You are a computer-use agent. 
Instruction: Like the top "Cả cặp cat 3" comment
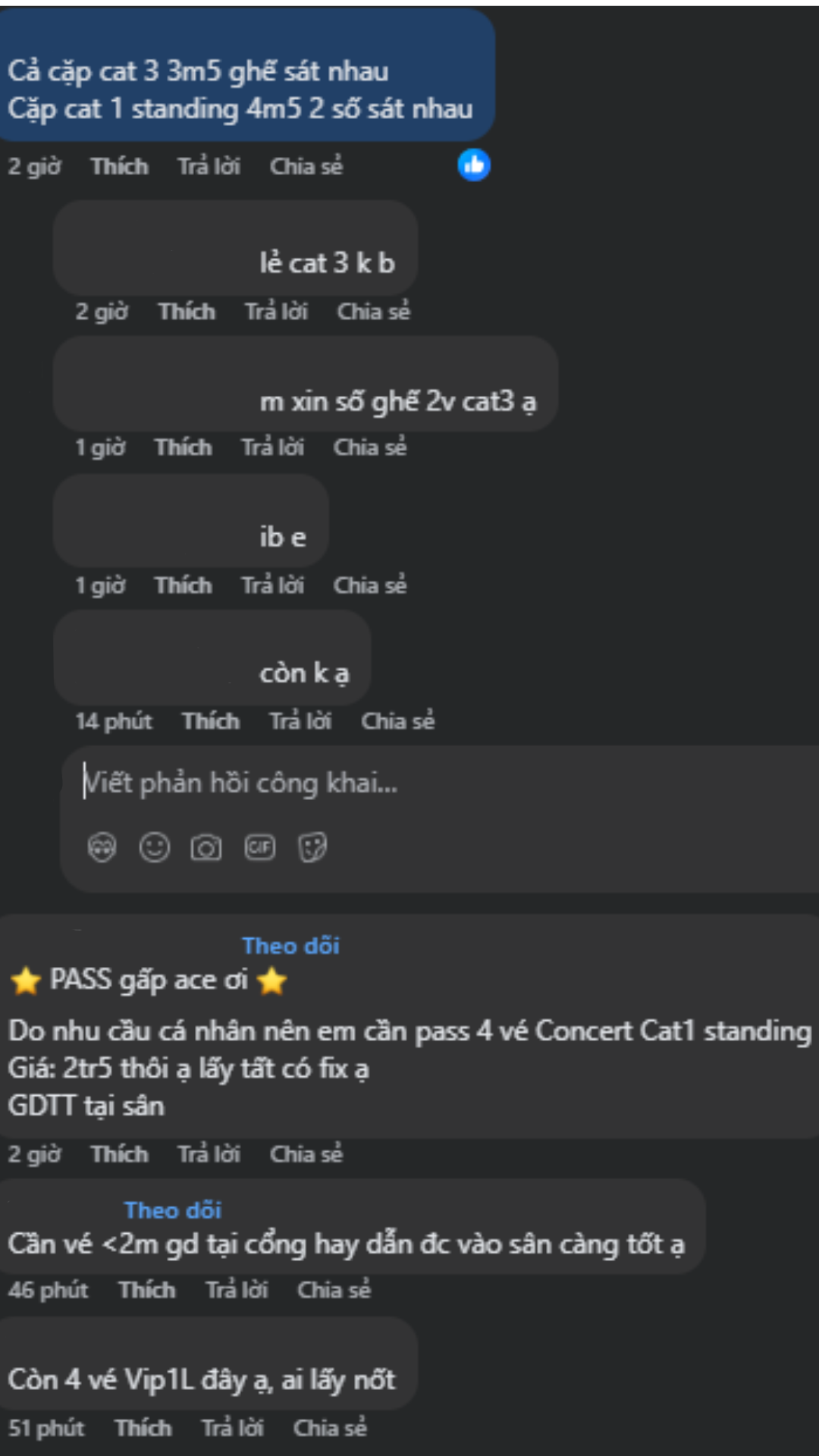click(119, 166)
